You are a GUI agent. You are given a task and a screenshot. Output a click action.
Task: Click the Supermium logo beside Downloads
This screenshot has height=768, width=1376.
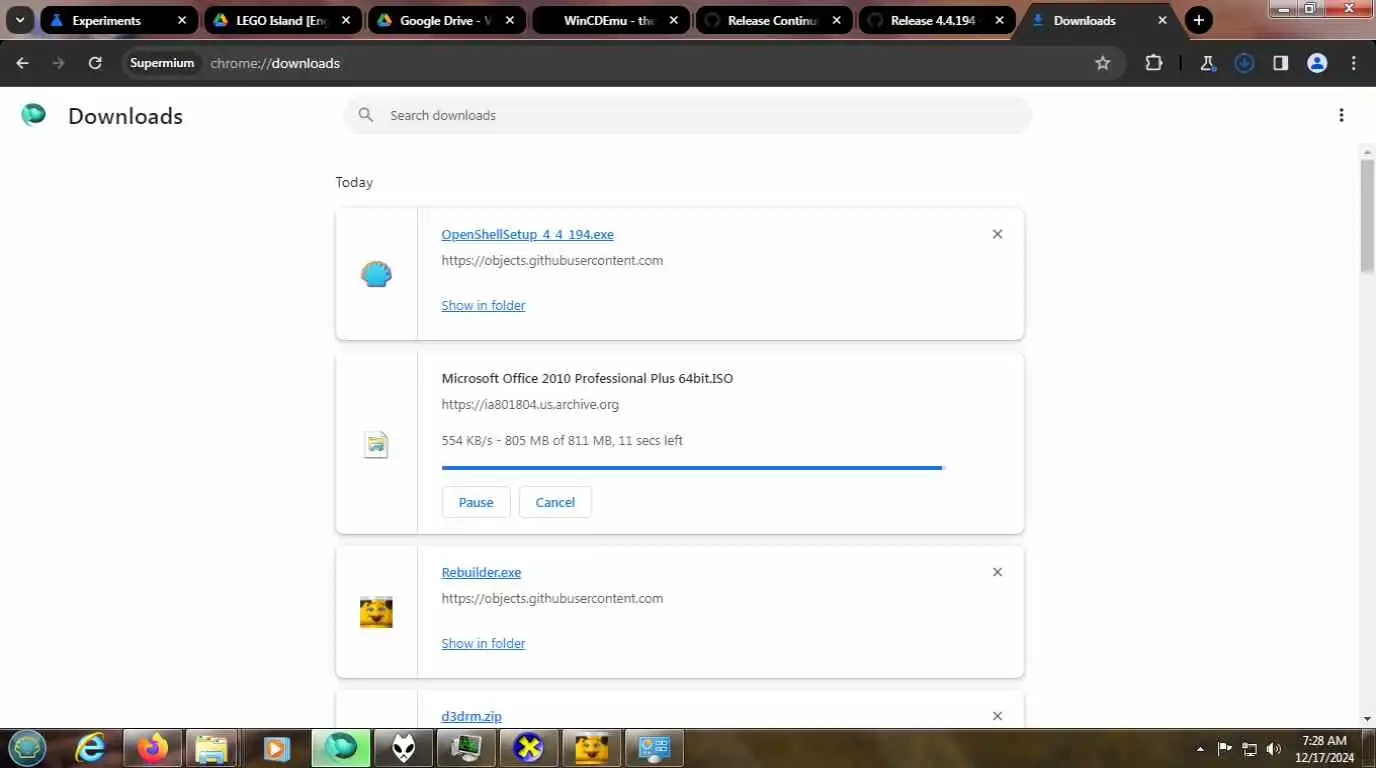[34, 115]
